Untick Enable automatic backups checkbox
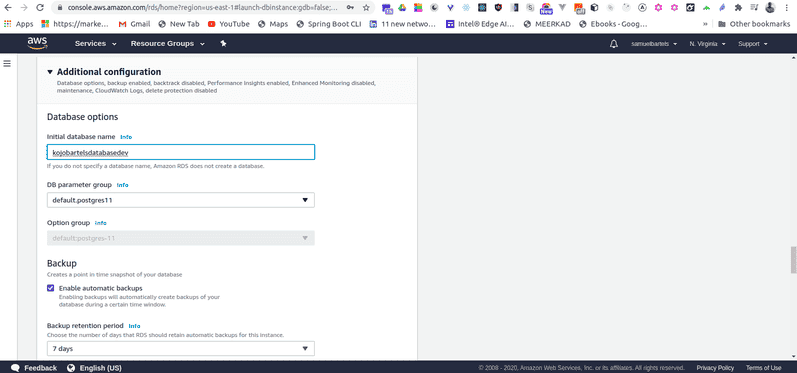This screenshot has width=797, height=373. click(x=50, y=288)
